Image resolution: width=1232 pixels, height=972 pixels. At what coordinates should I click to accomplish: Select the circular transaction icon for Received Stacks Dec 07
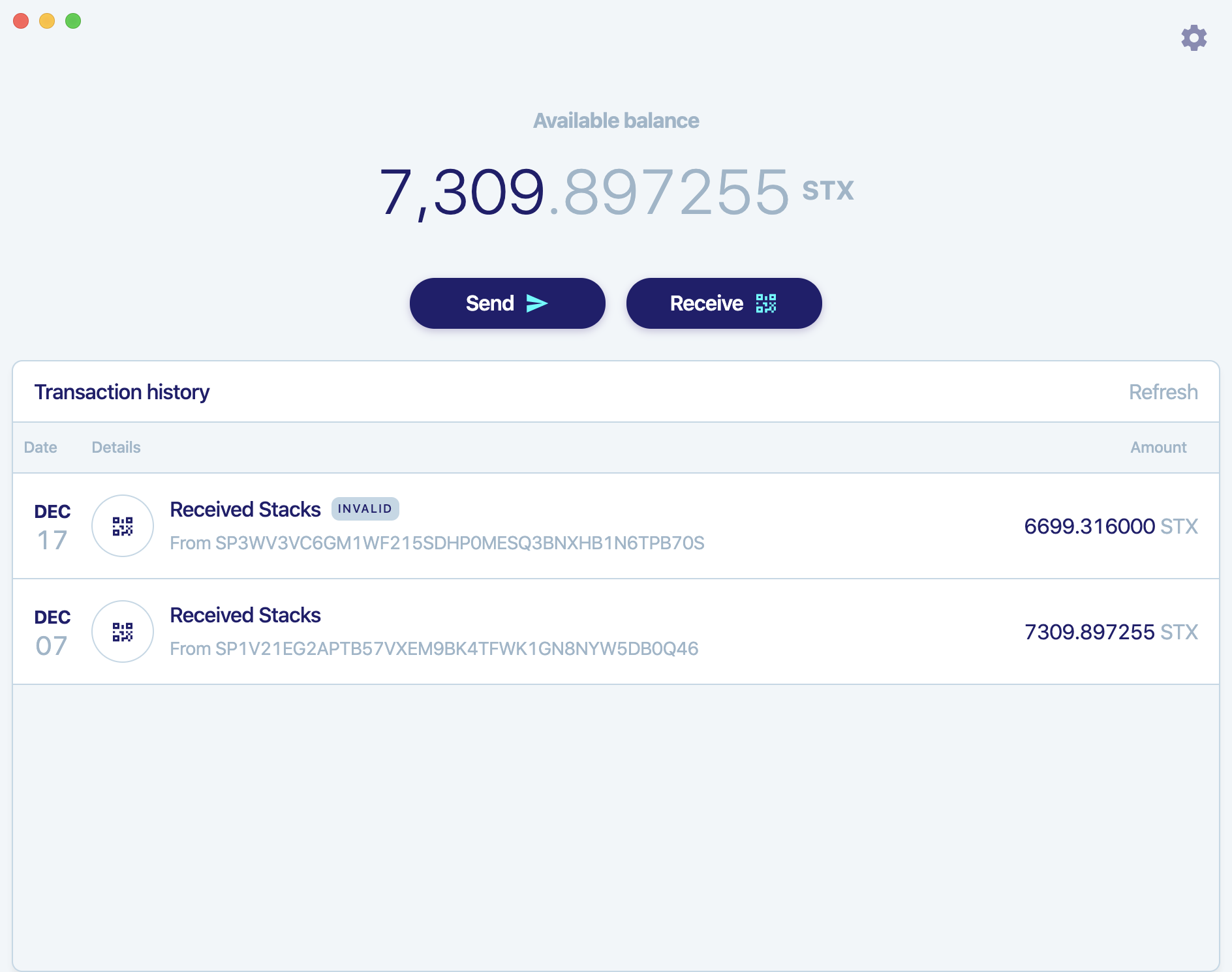click(122, 631)
